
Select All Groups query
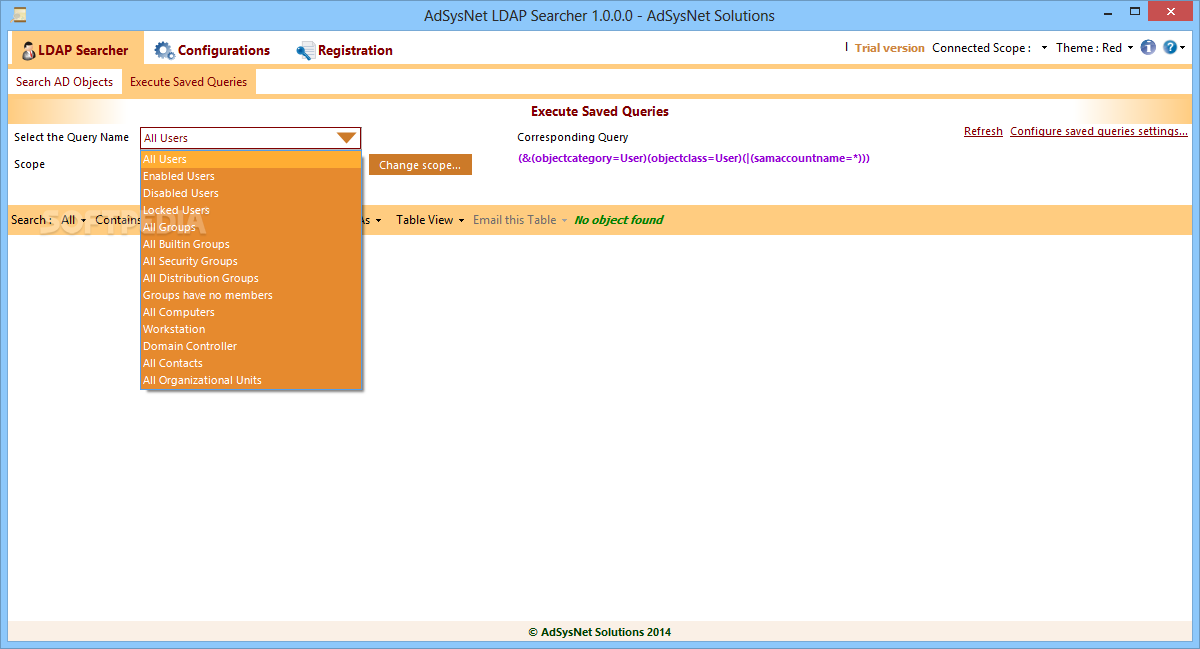click(x=251, y=227)
